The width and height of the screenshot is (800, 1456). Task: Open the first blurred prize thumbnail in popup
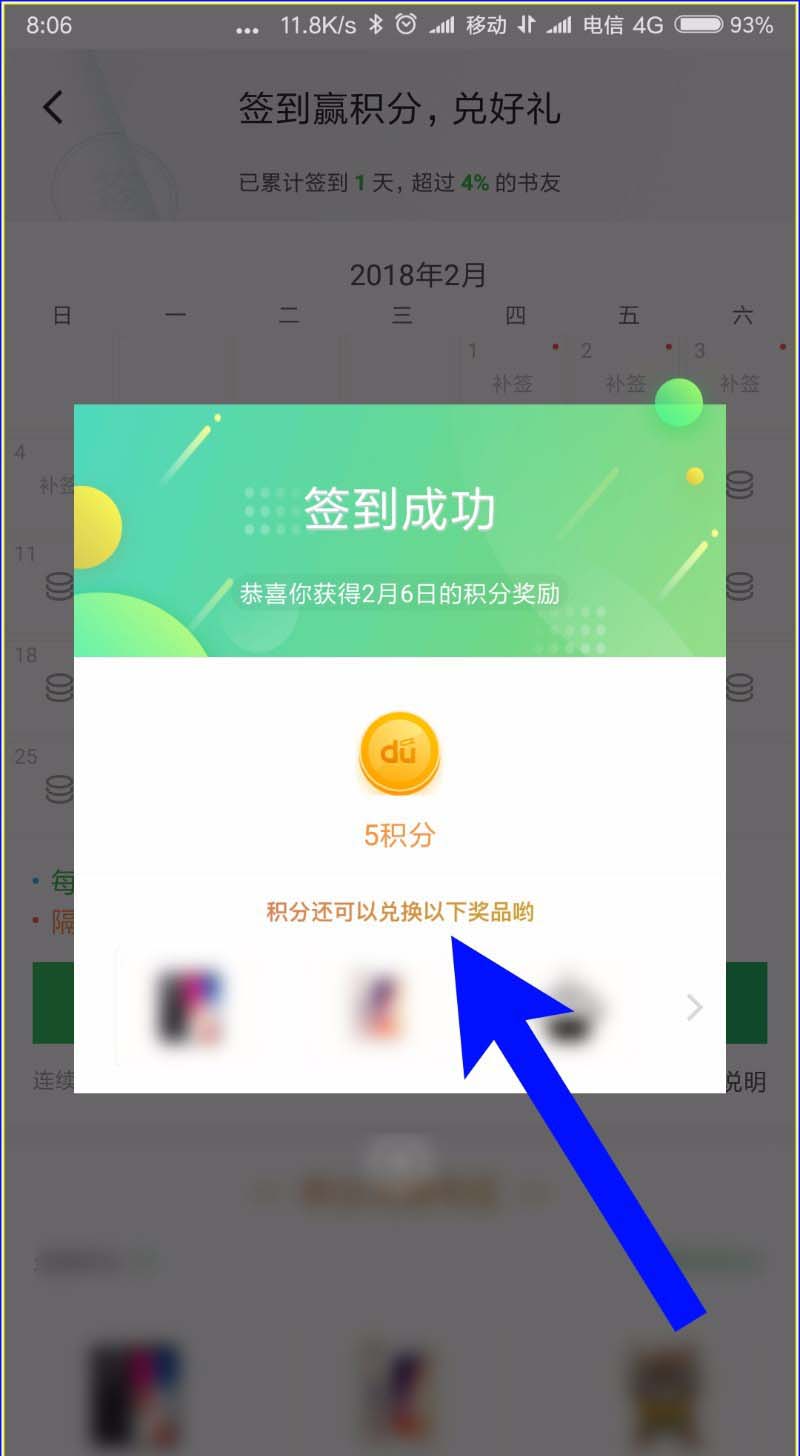point(189,1007)
